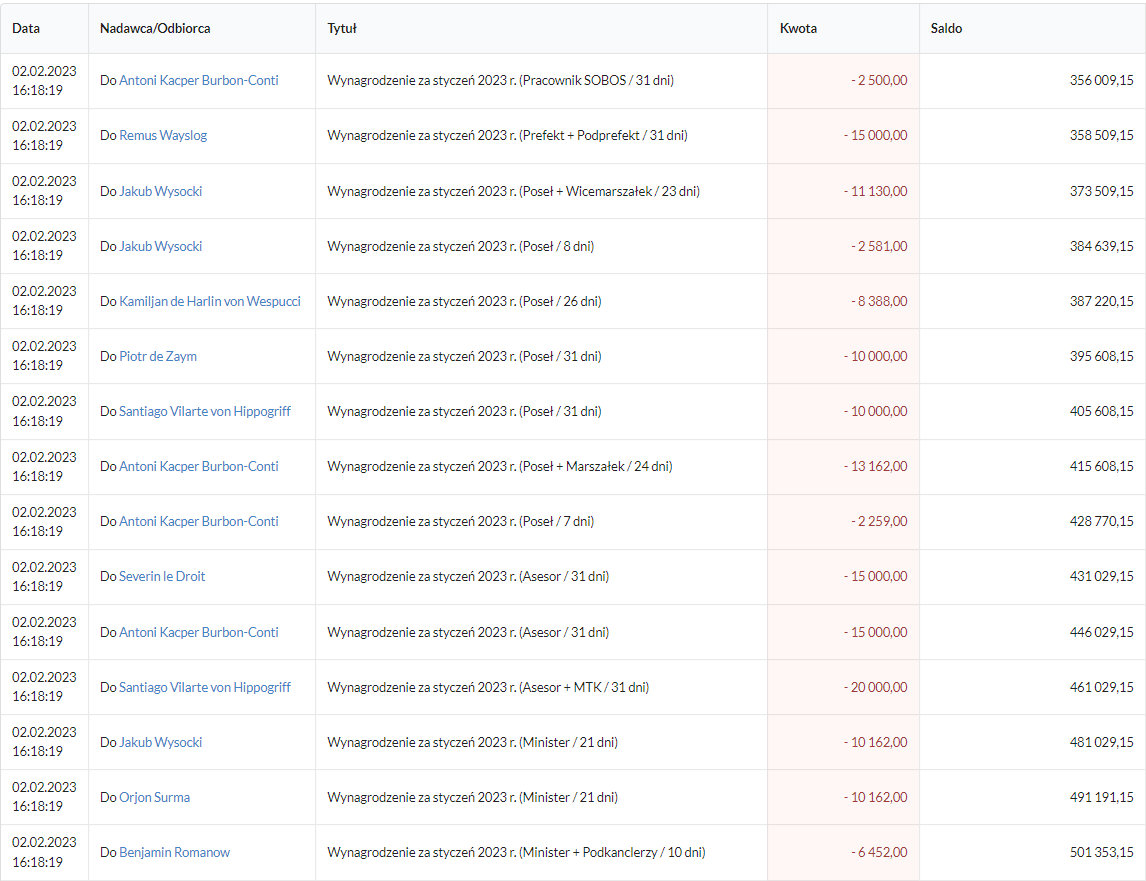Click the Tytuł column header

click(x=342, y=29)
